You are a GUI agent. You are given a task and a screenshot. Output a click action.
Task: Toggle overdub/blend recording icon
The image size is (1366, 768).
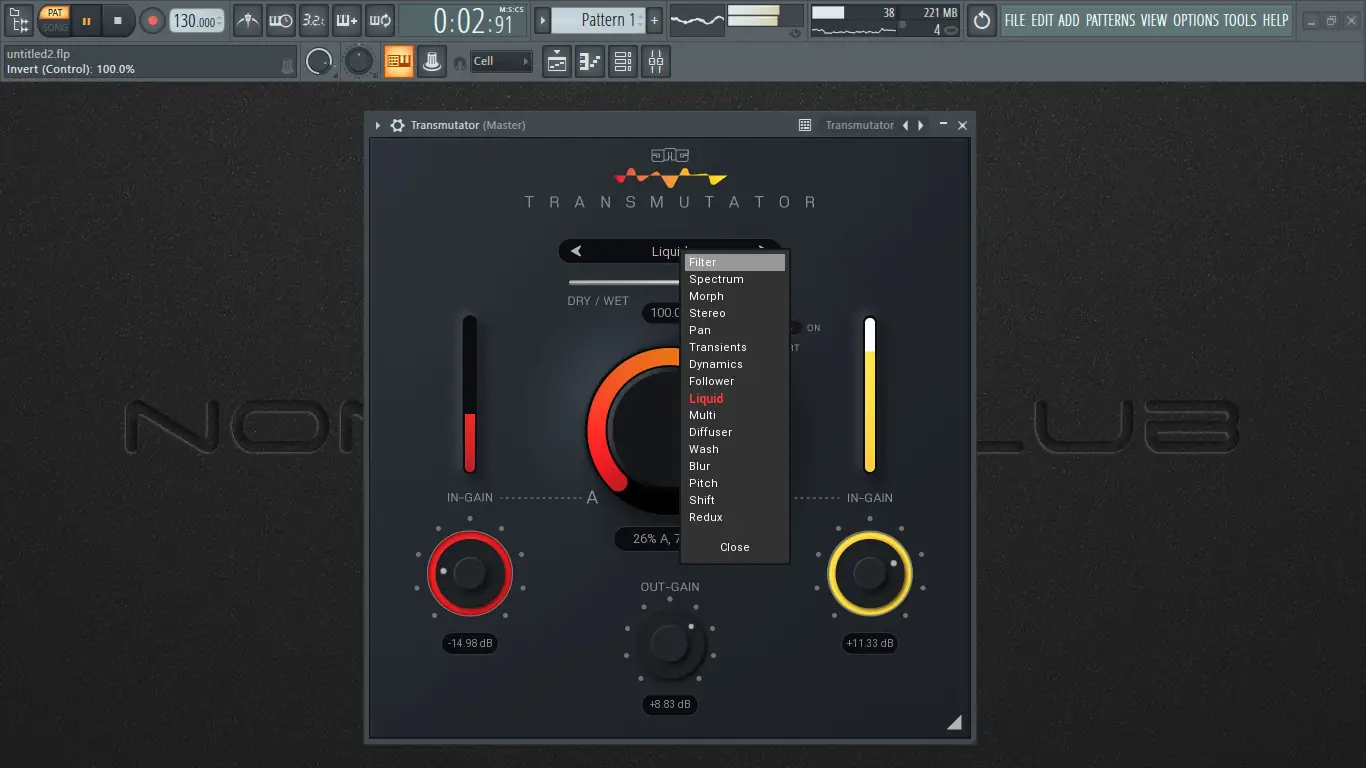tap(346, 20)
